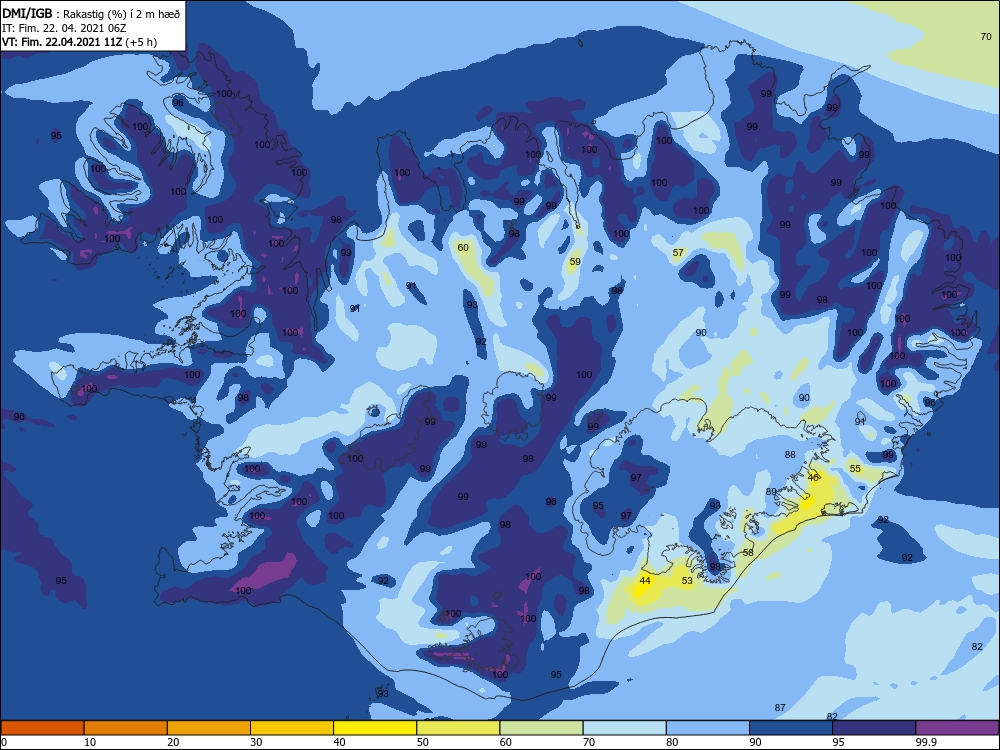Click the humidity value 44 on the map
Screen dimensions: 1000x750
645,580
